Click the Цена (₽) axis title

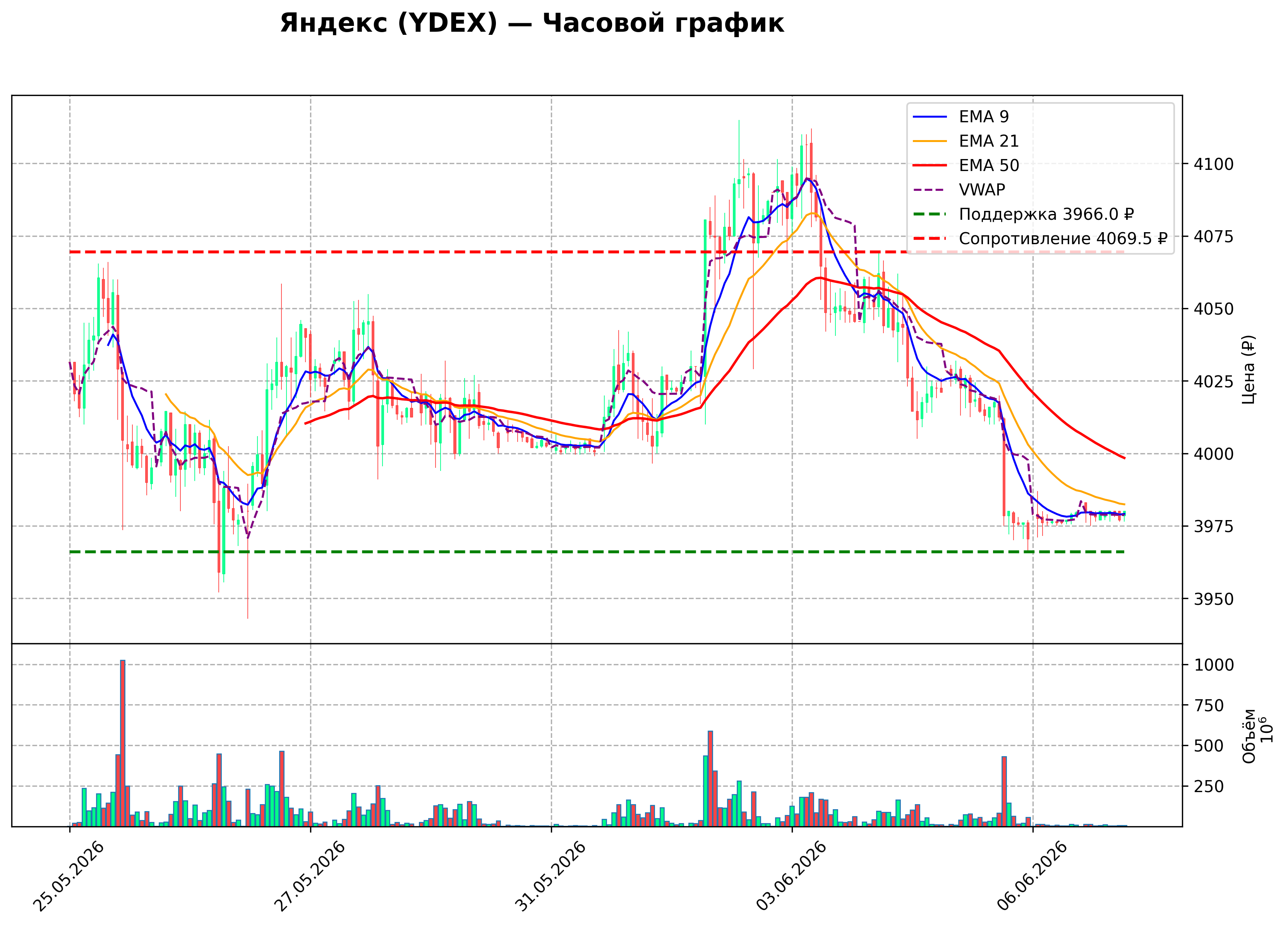tap(1249, 370)
